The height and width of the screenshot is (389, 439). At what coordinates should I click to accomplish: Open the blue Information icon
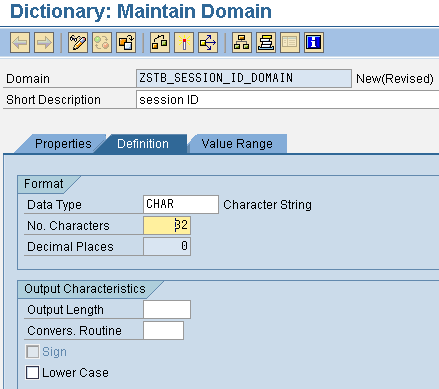point(314,43)
